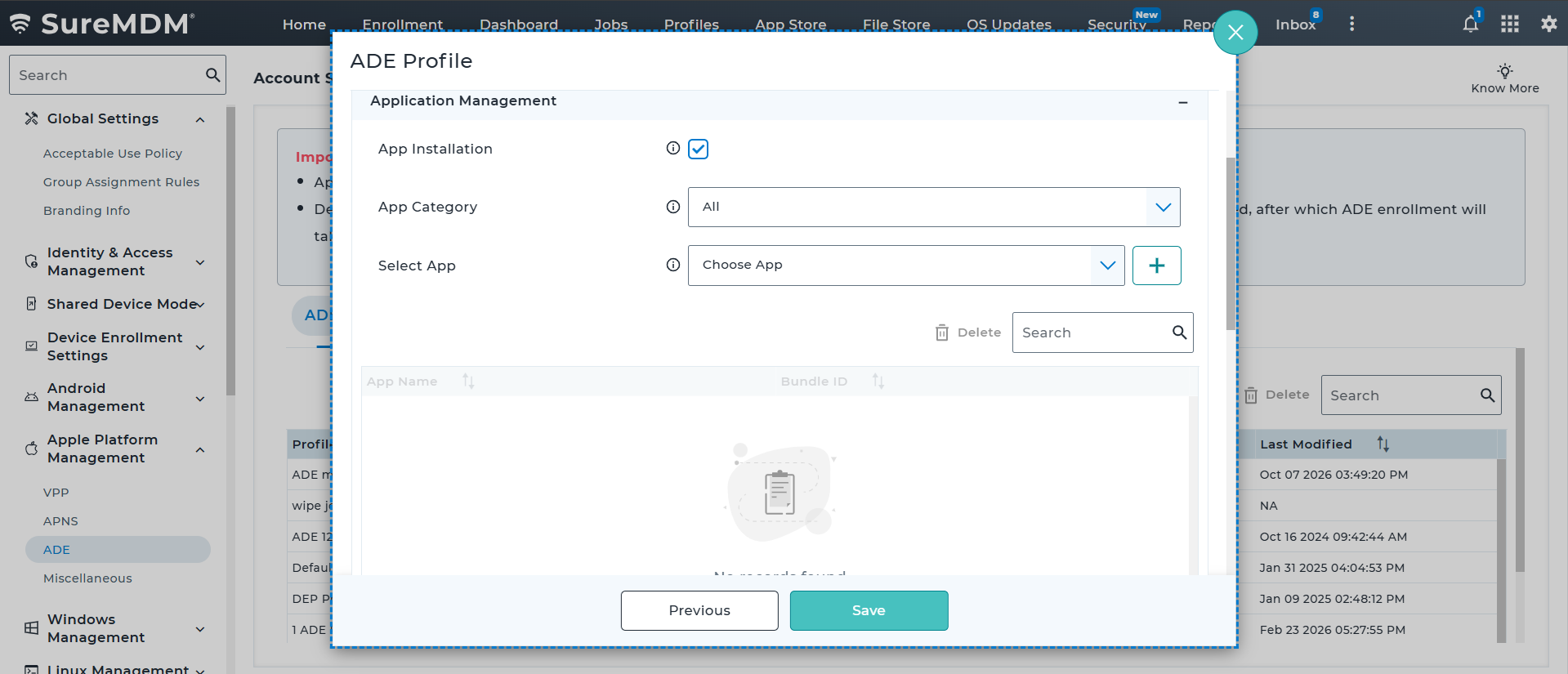Sort by App Name column arrows
This screenshot has width=1568, height=674.
point(468,381)
